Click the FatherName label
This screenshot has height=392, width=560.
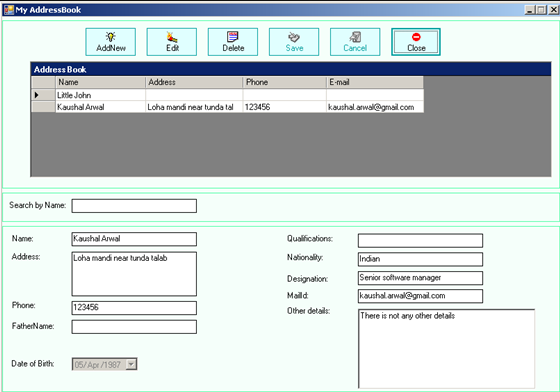click(x=33, y=326)
